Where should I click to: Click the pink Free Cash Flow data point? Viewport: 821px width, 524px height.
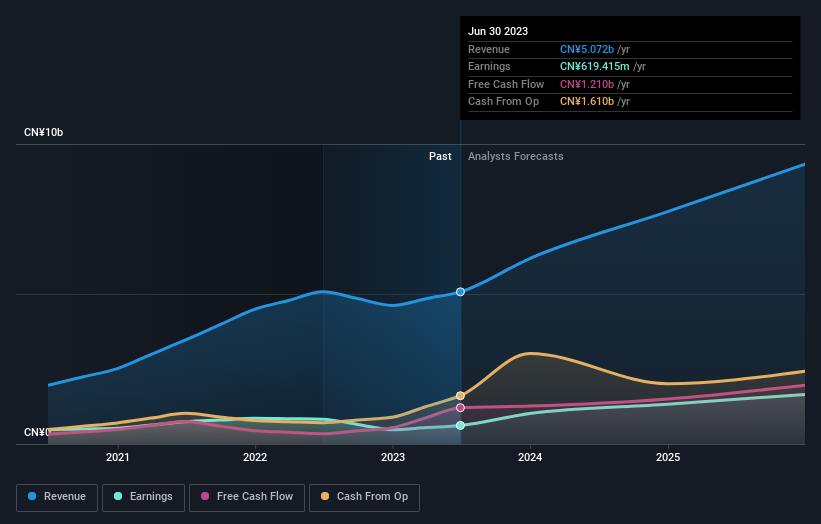(460, 408)
